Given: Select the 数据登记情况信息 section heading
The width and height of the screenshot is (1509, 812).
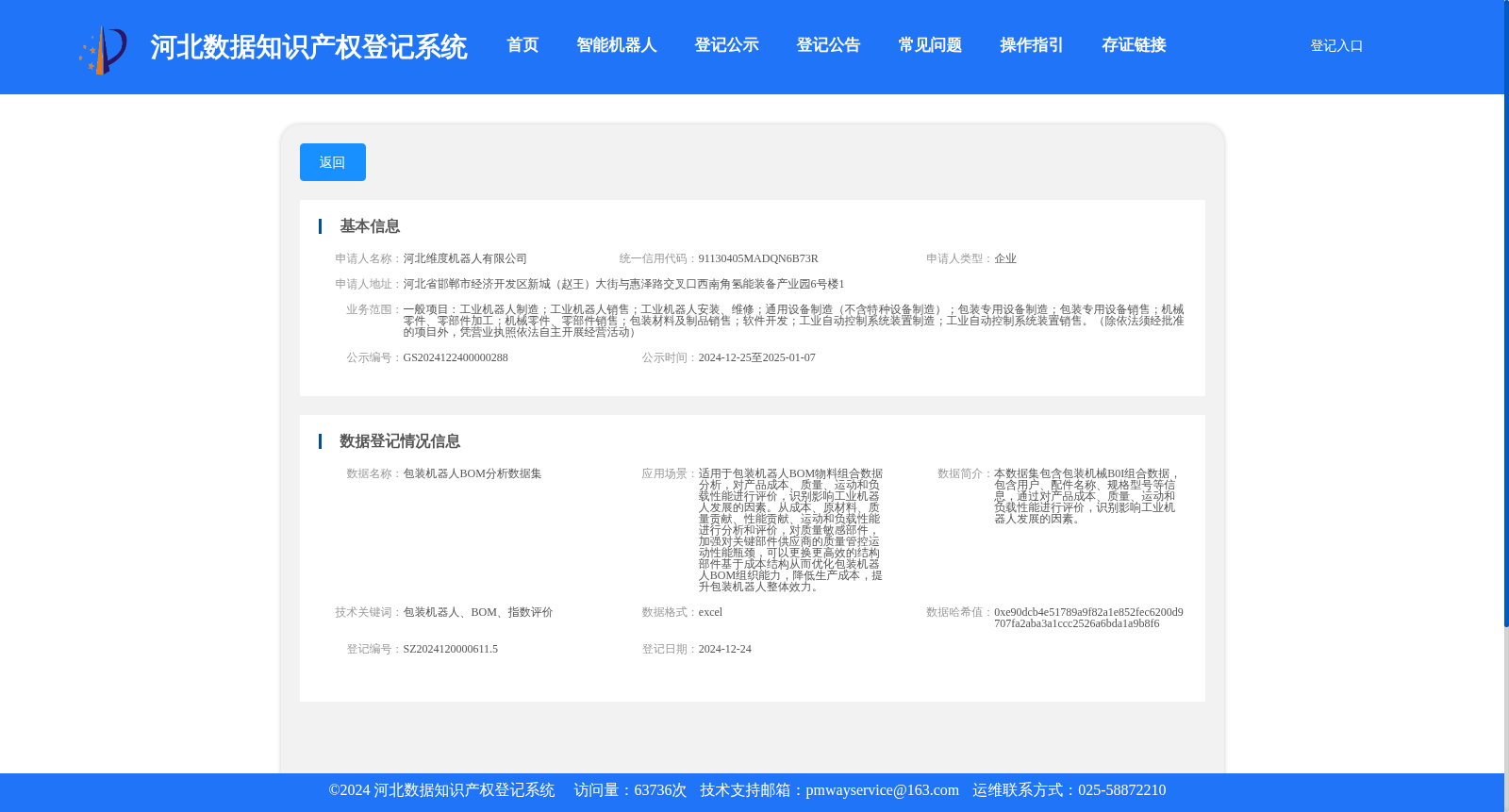Looking at the screenshot, I should click(x=400, y=441).
